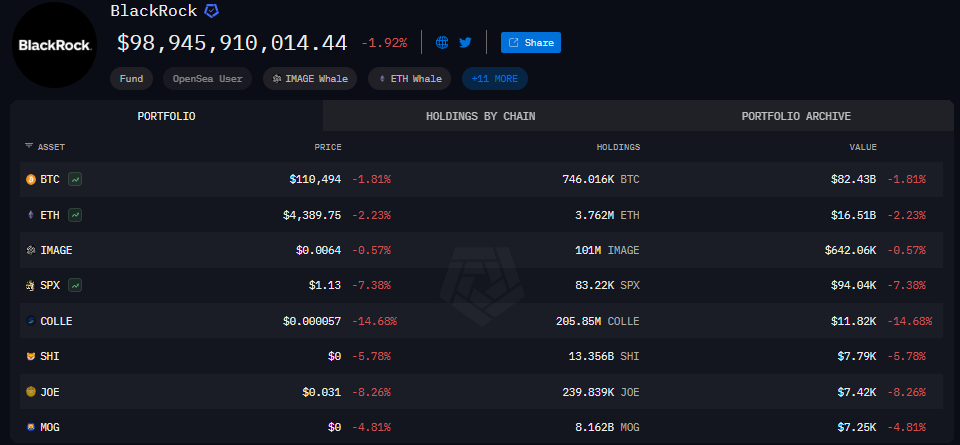Sort by the Asset column header

pos(45,147)
